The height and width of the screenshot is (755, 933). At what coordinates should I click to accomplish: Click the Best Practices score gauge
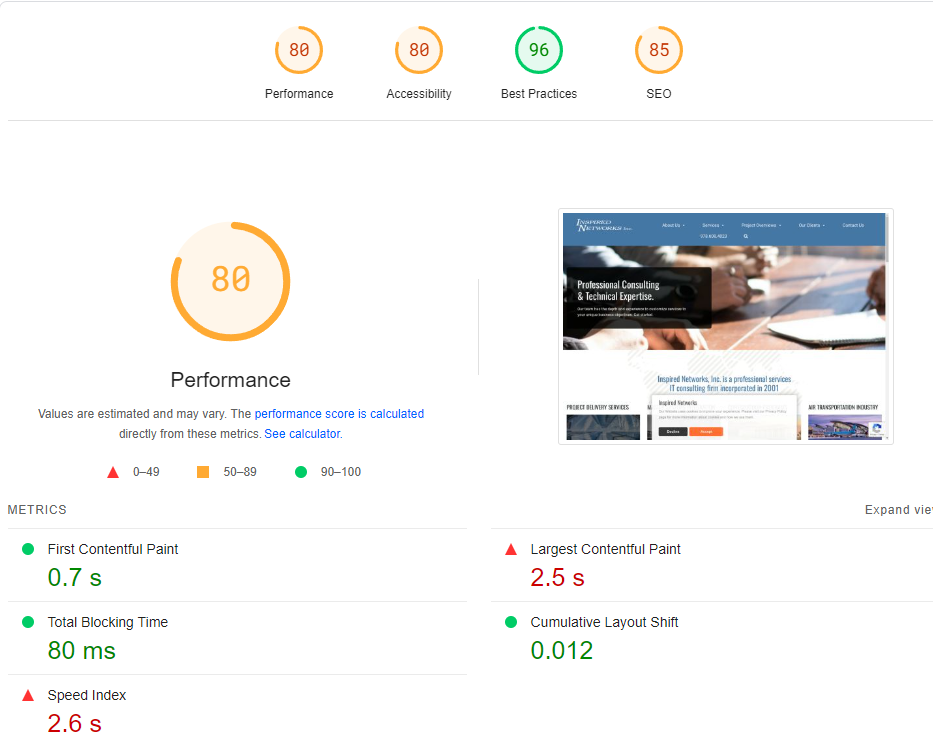[538, 50]
